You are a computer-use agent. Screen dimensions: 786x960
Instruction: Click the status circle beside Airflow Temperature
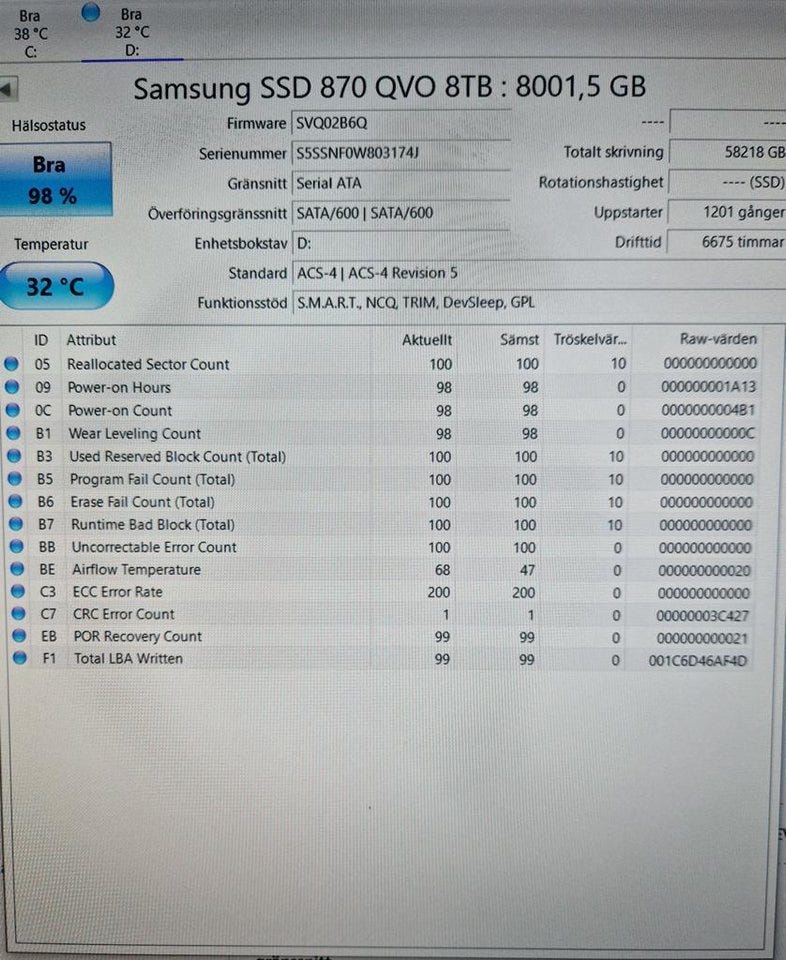point(12,569)
